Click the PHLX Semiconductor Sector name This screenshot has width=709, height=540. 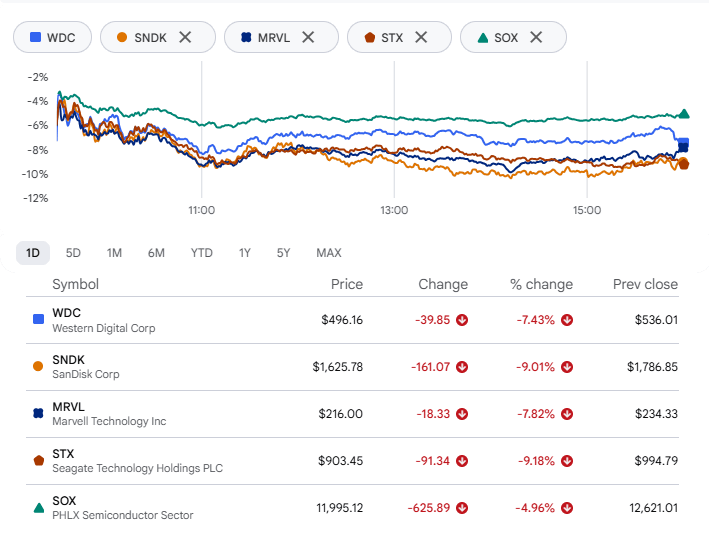[x=123, y=516]
